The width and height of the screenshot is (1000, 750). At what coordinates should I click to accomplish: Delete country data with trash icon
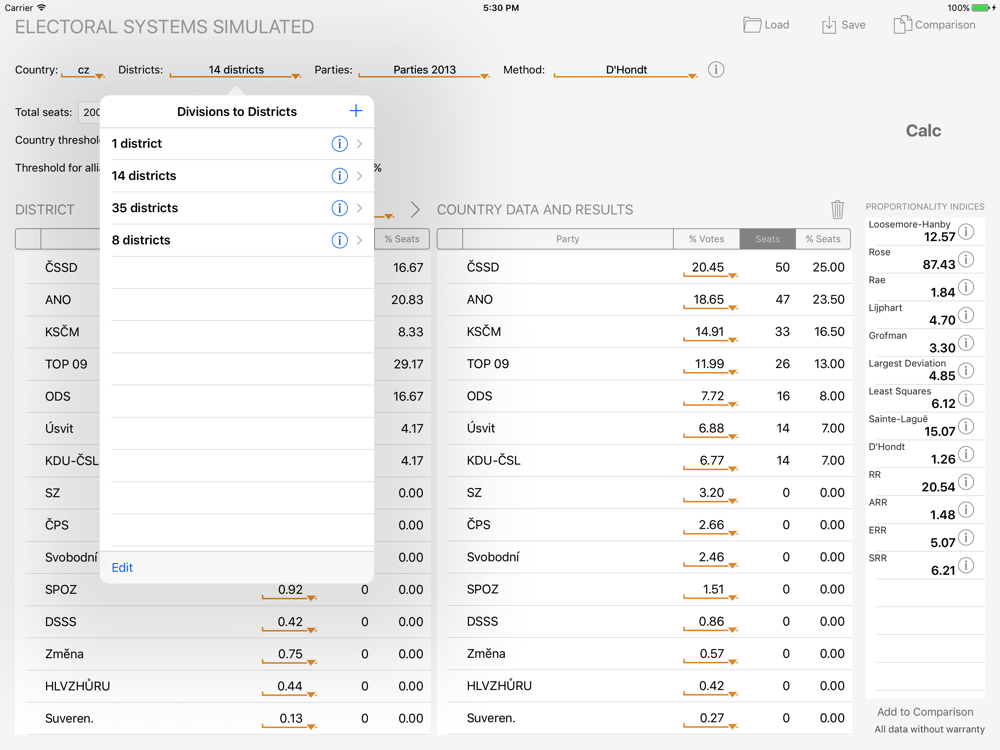point(837,209)
